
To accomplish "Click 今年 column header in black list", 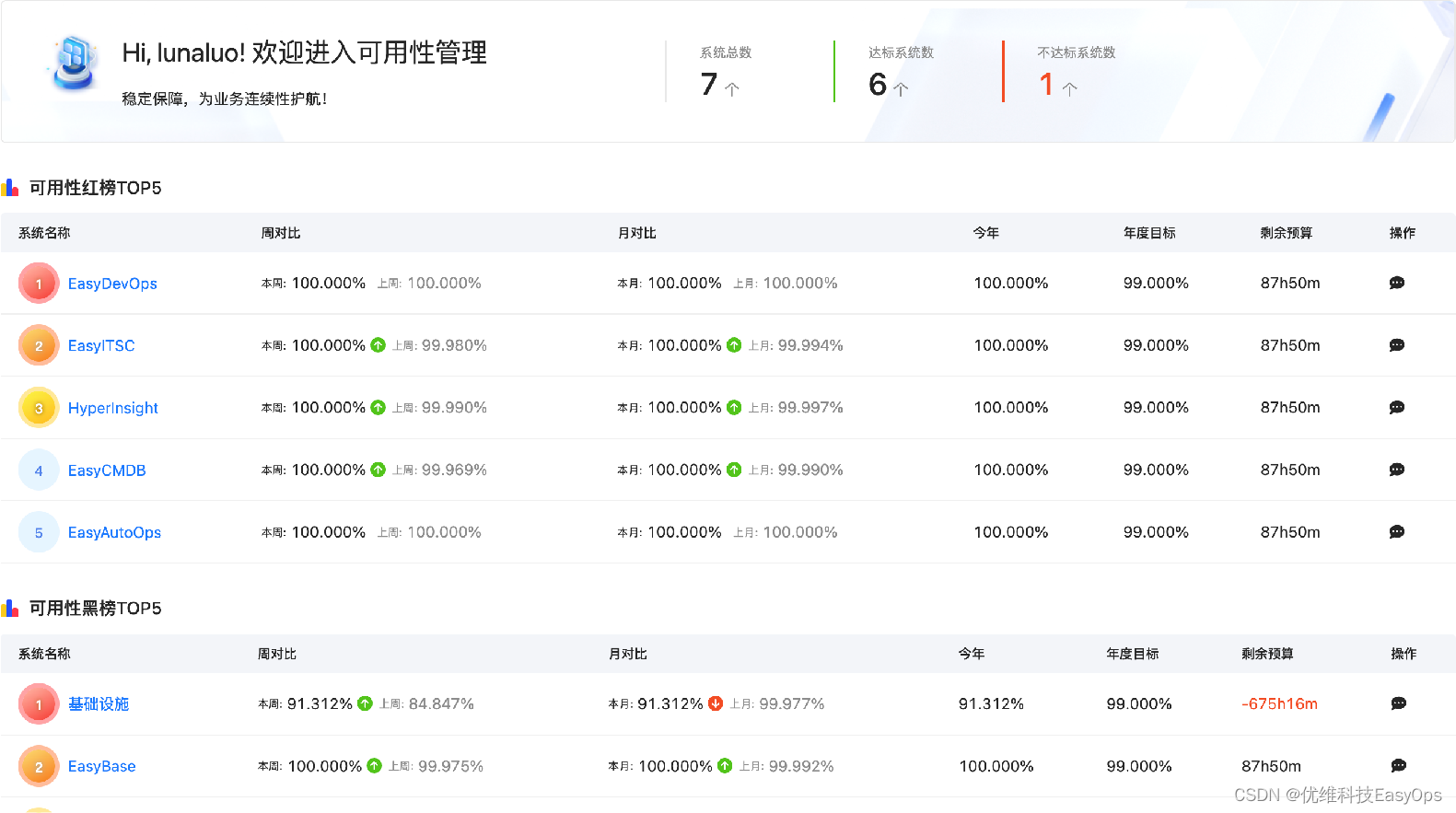I will click(x=972, y=654).
